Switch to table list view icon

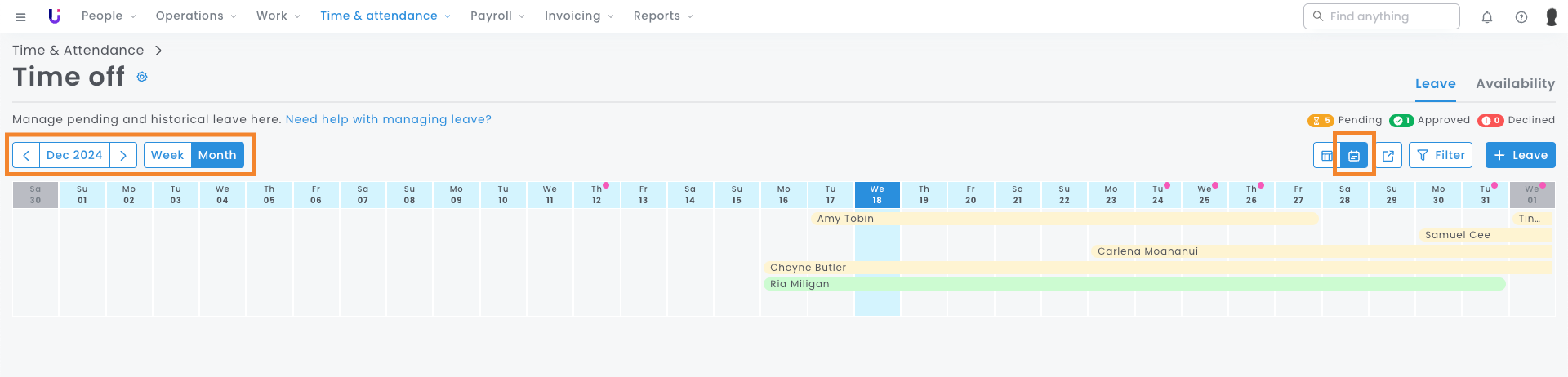point(1326,155)
